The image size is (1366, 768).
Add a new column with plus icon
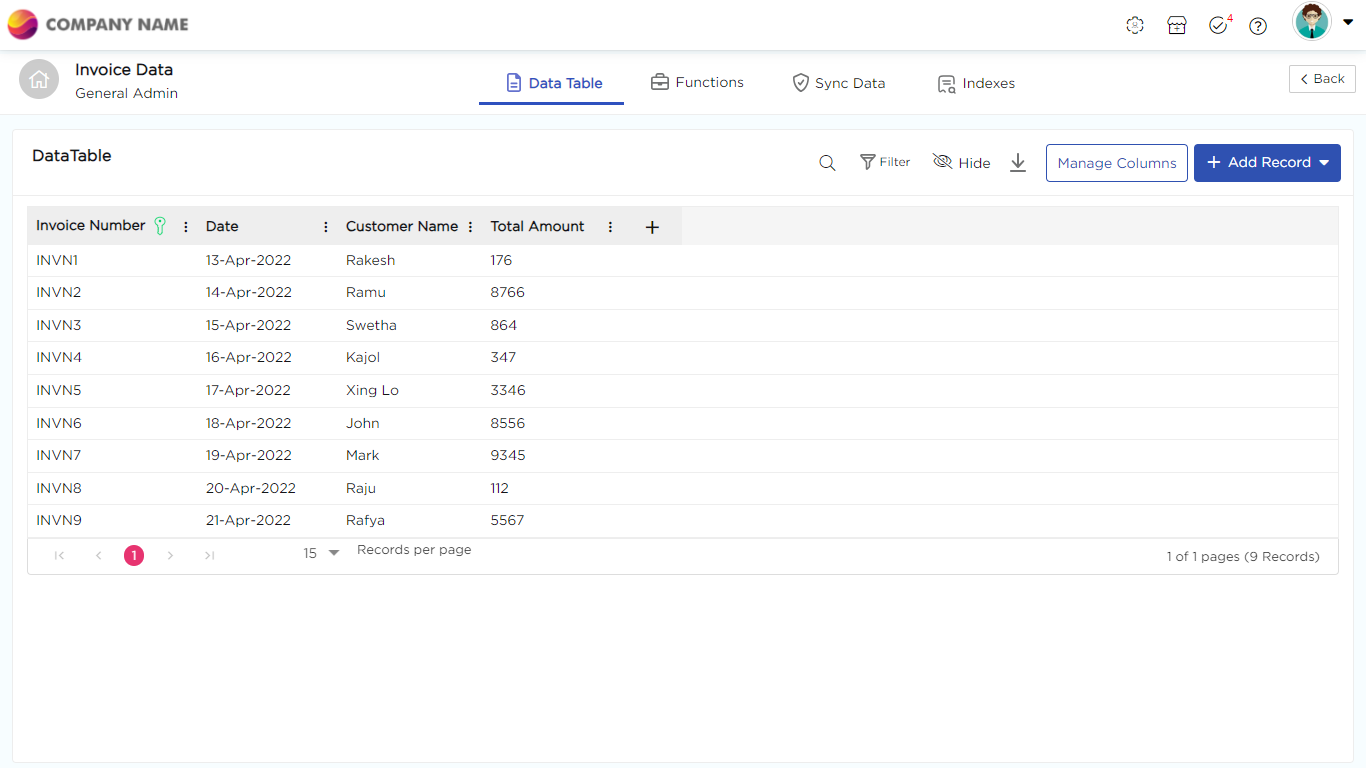click(x=652, y=227)
